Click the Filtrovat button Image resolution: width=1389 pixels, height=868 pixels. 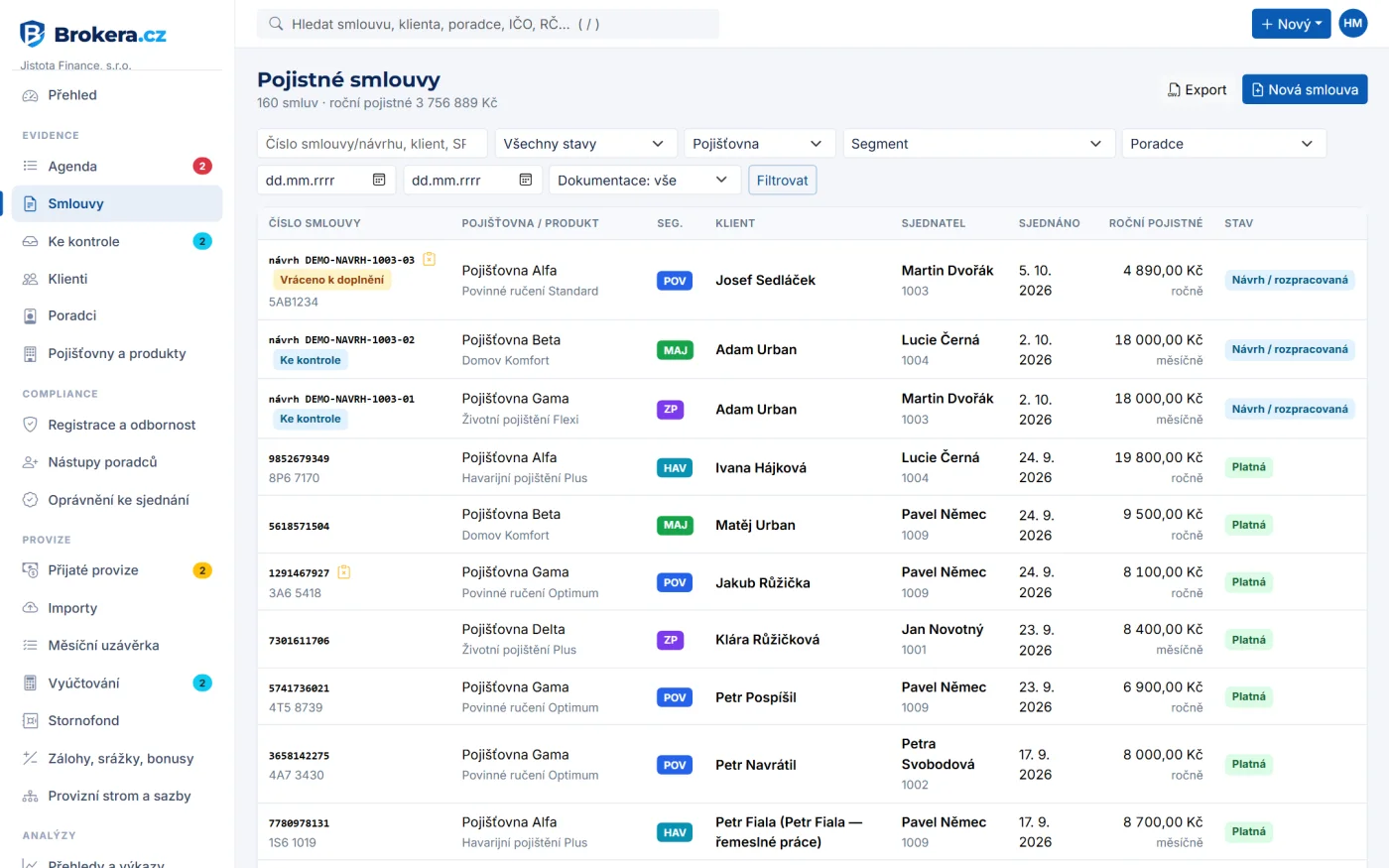783,181
